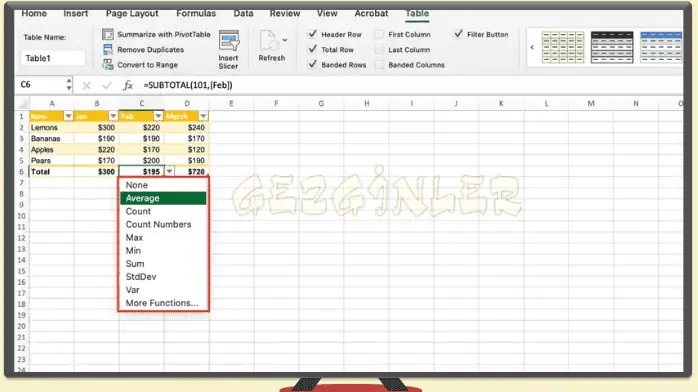
Task: Choose More Functions... from the menu
Action: click(x=163, y=303)
